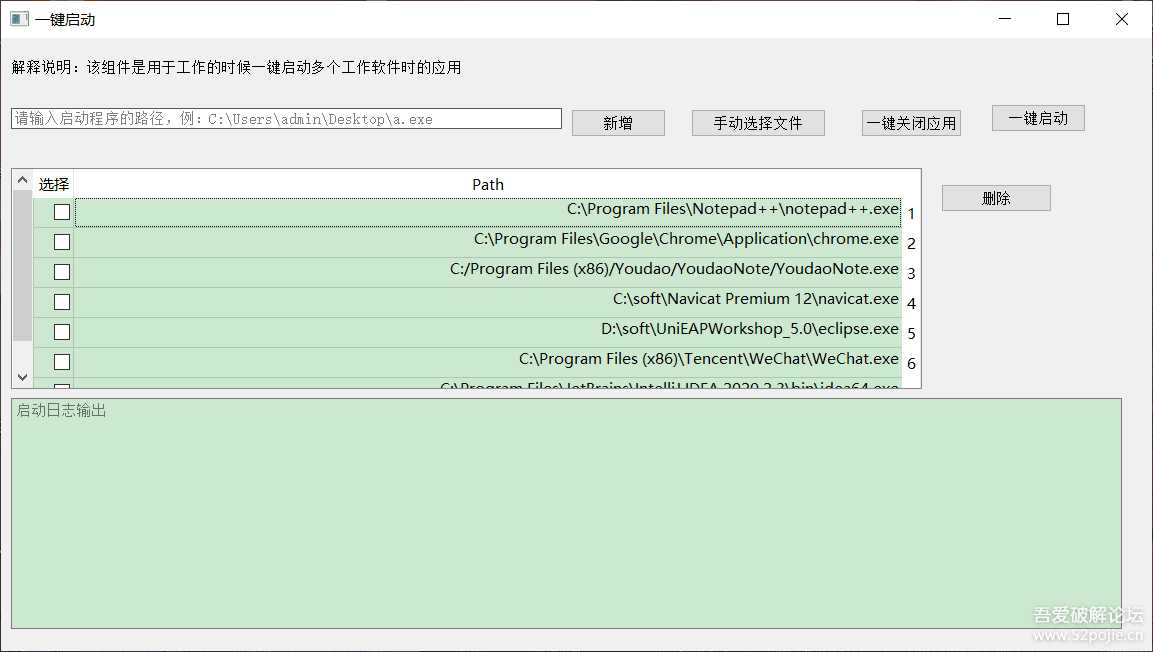
Task: Tick the chrome.exe row checkbox
Action: tap(62, 242)
